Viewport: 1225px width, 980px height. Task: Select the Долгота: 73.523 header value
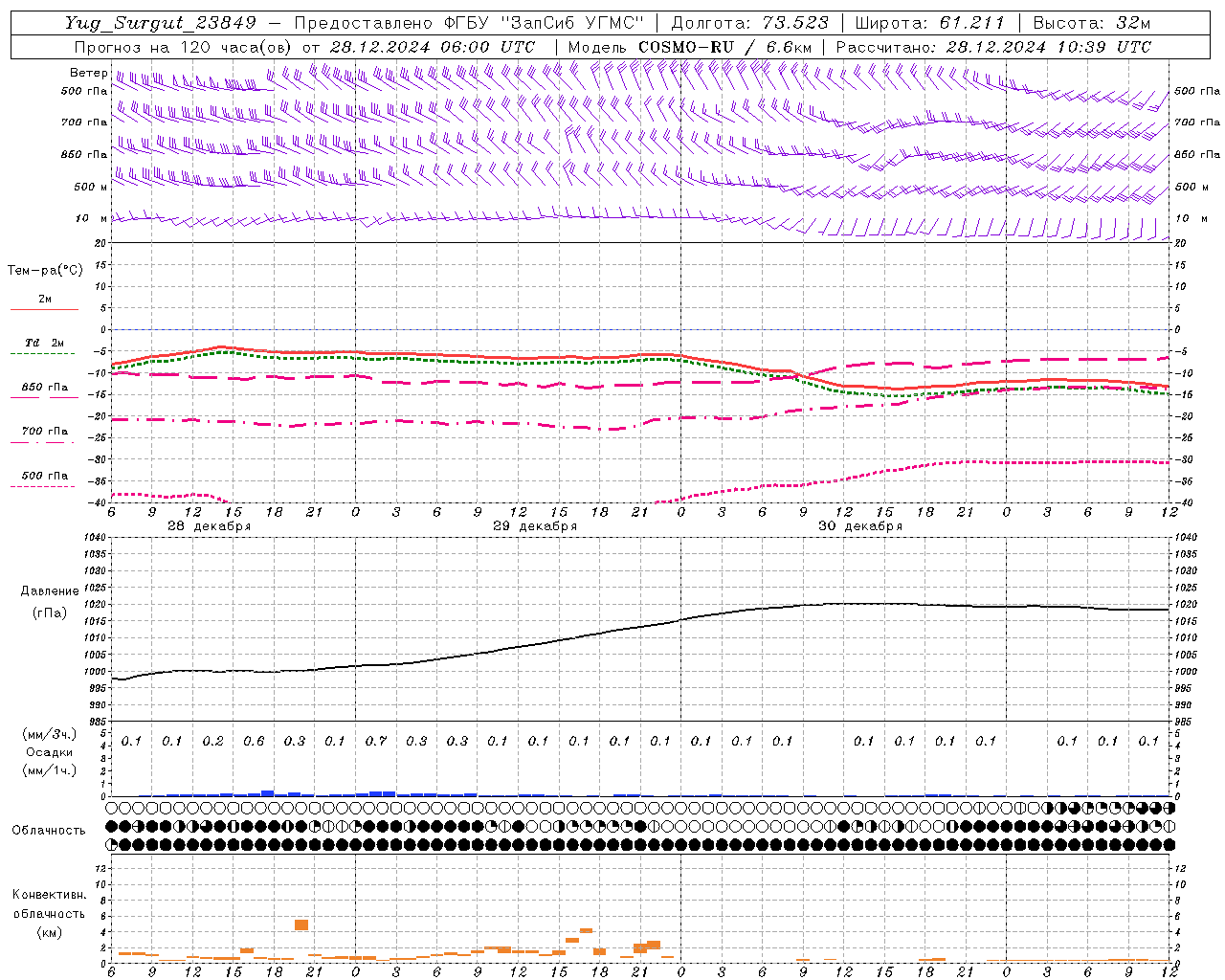pos(749,23)
